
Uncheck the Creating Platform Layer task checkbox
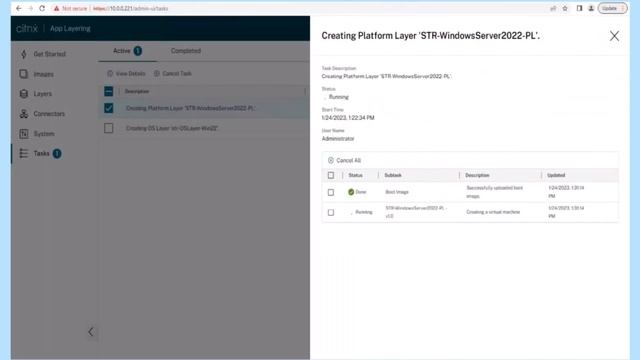tap(109, 108)
